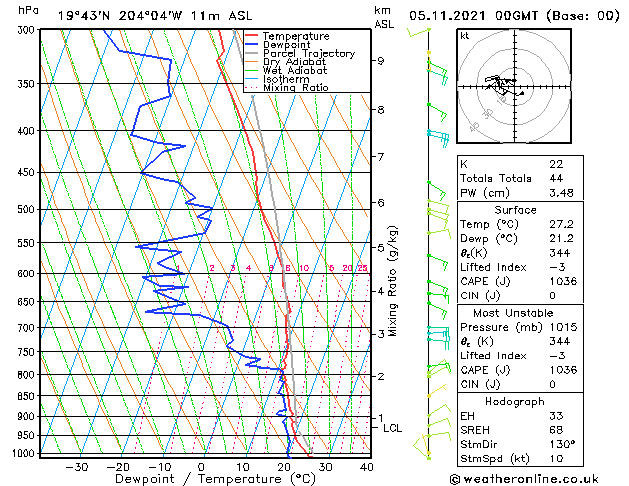Click the 9 km altitude axis label
Viewport: 629px width, 486px height.
(x=381, y=61)
